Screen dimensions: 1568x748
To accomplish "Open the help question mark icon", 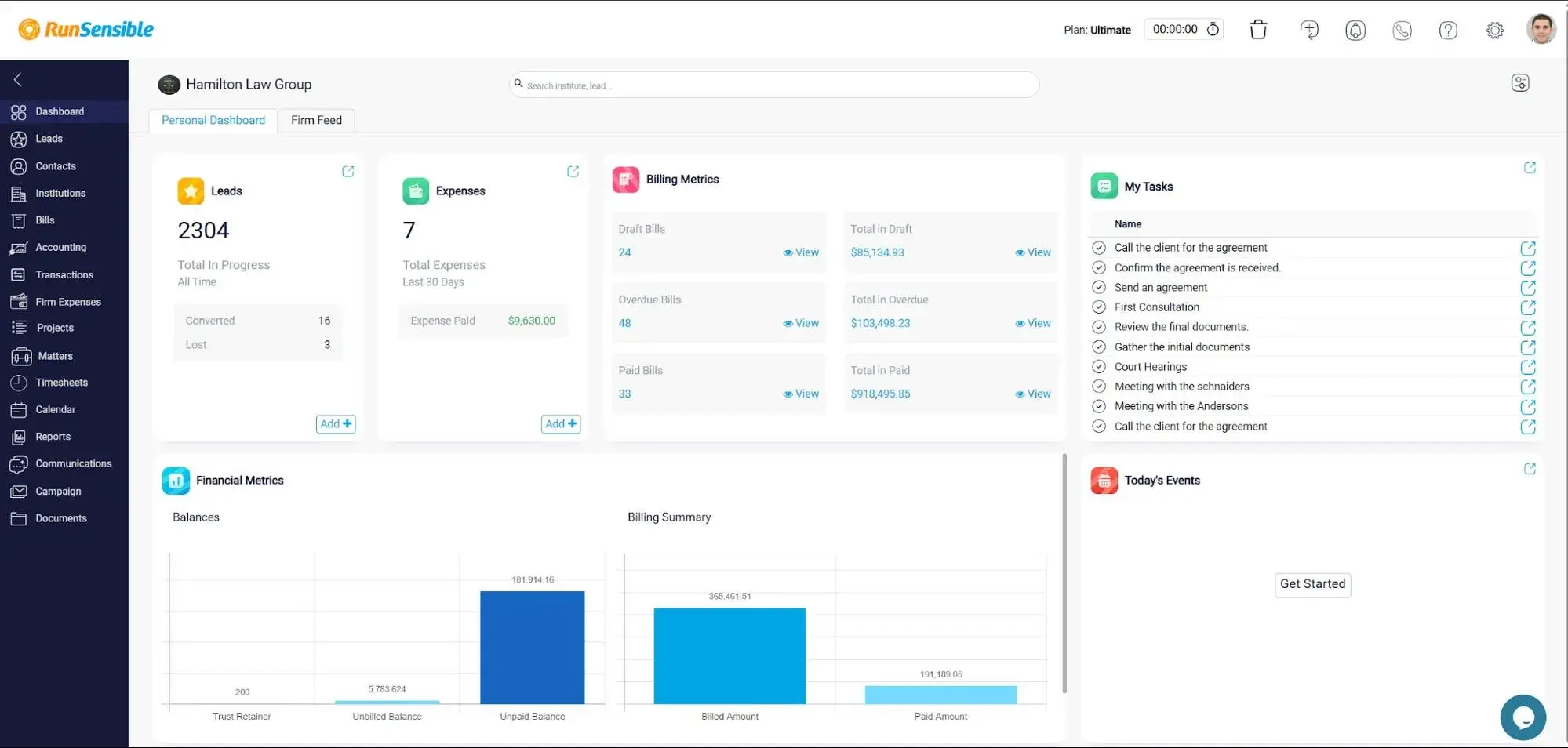I will [x=1448, y=30].
